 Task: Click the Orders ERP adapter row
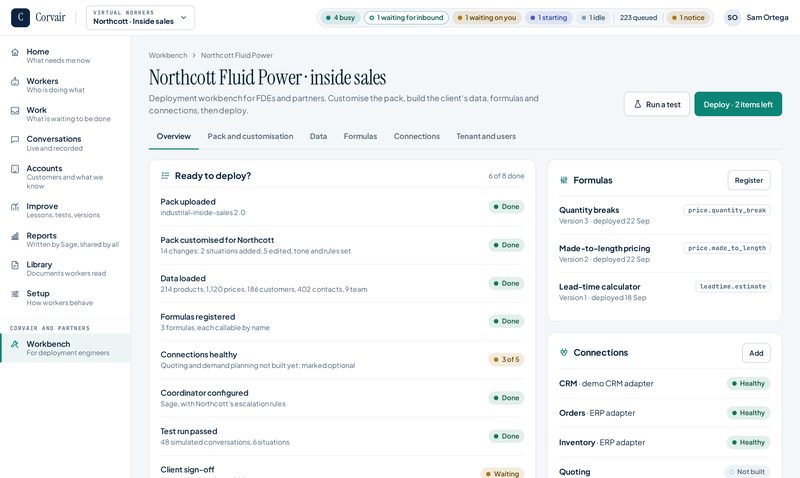tap(664, 413)
